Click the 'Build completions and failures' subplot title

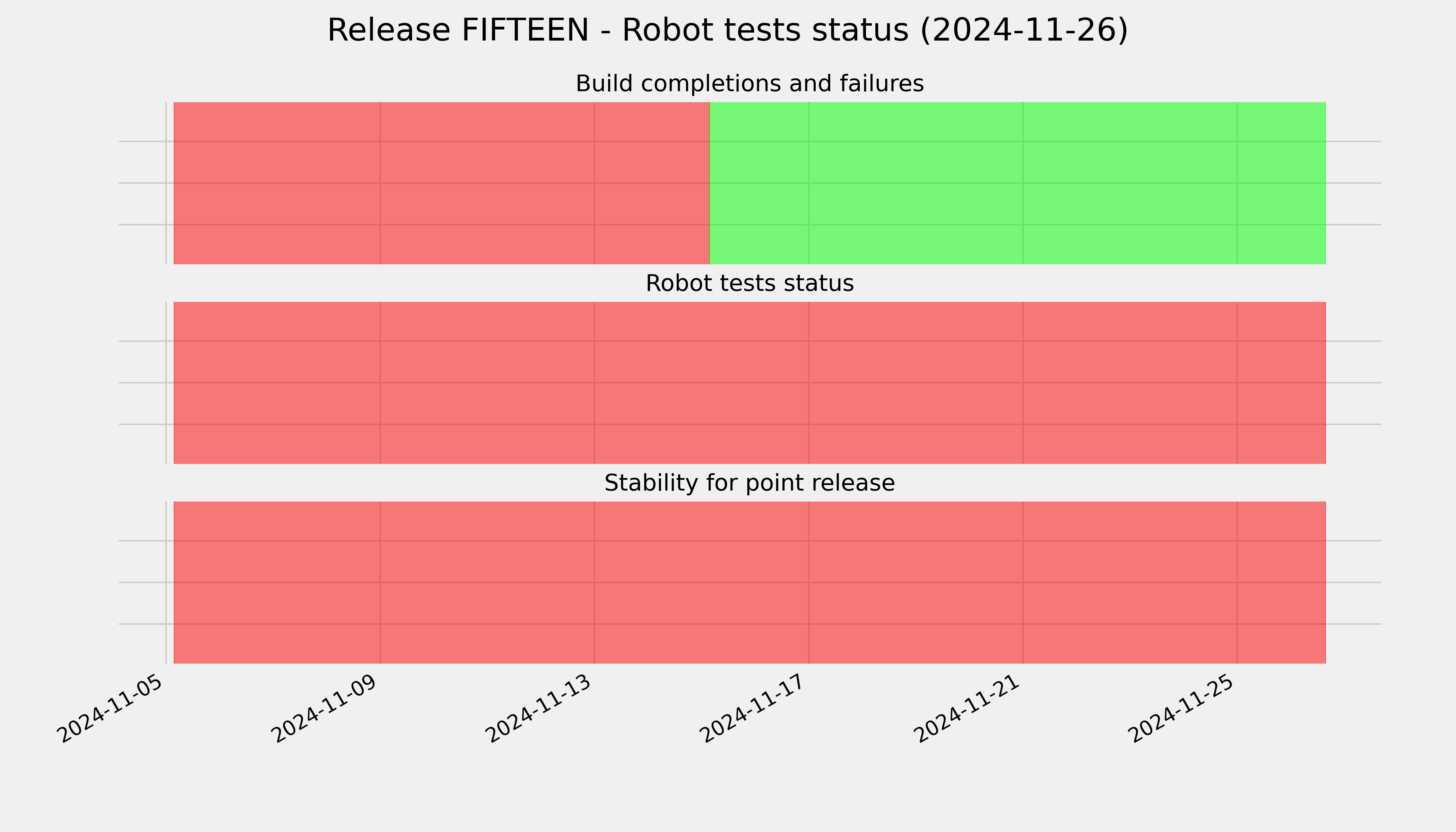click(749, 84)
